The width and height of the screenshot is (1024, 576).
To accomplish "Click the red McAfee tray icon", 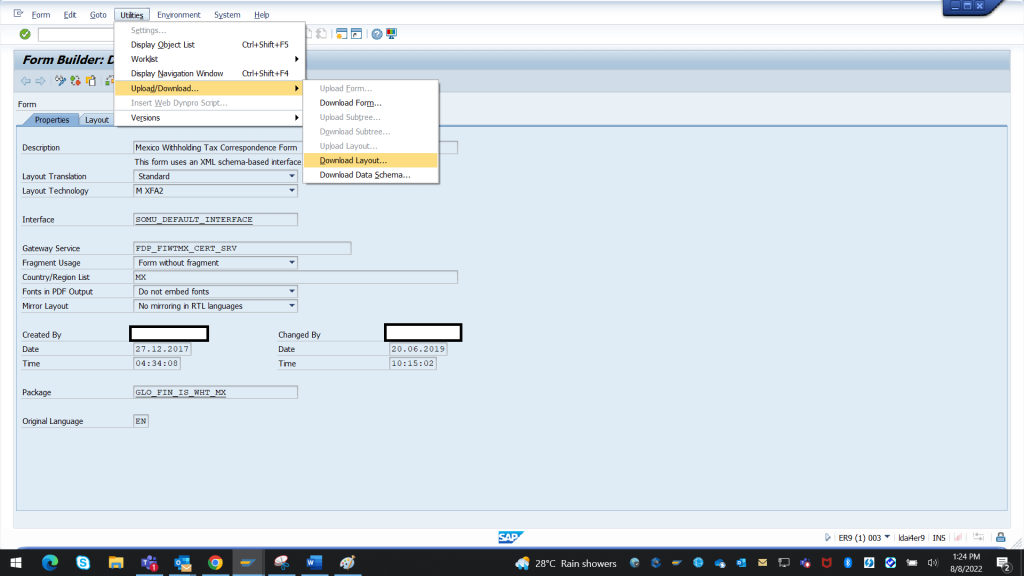I will (x=826, y=562).
